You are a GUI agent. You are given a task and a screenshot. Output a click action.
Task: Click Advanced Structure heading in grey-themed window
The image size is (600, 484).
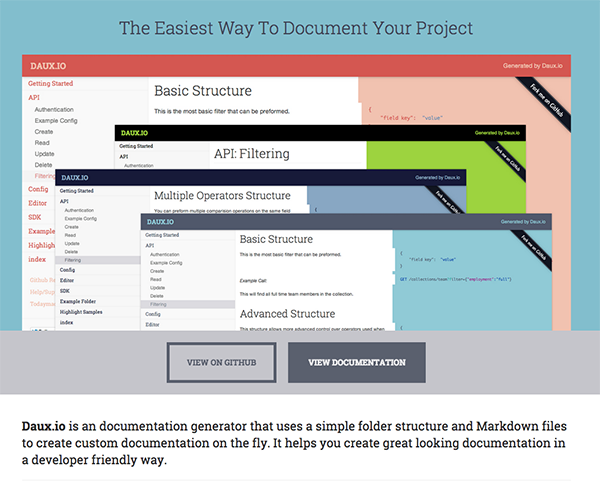(x=287, y=314)
